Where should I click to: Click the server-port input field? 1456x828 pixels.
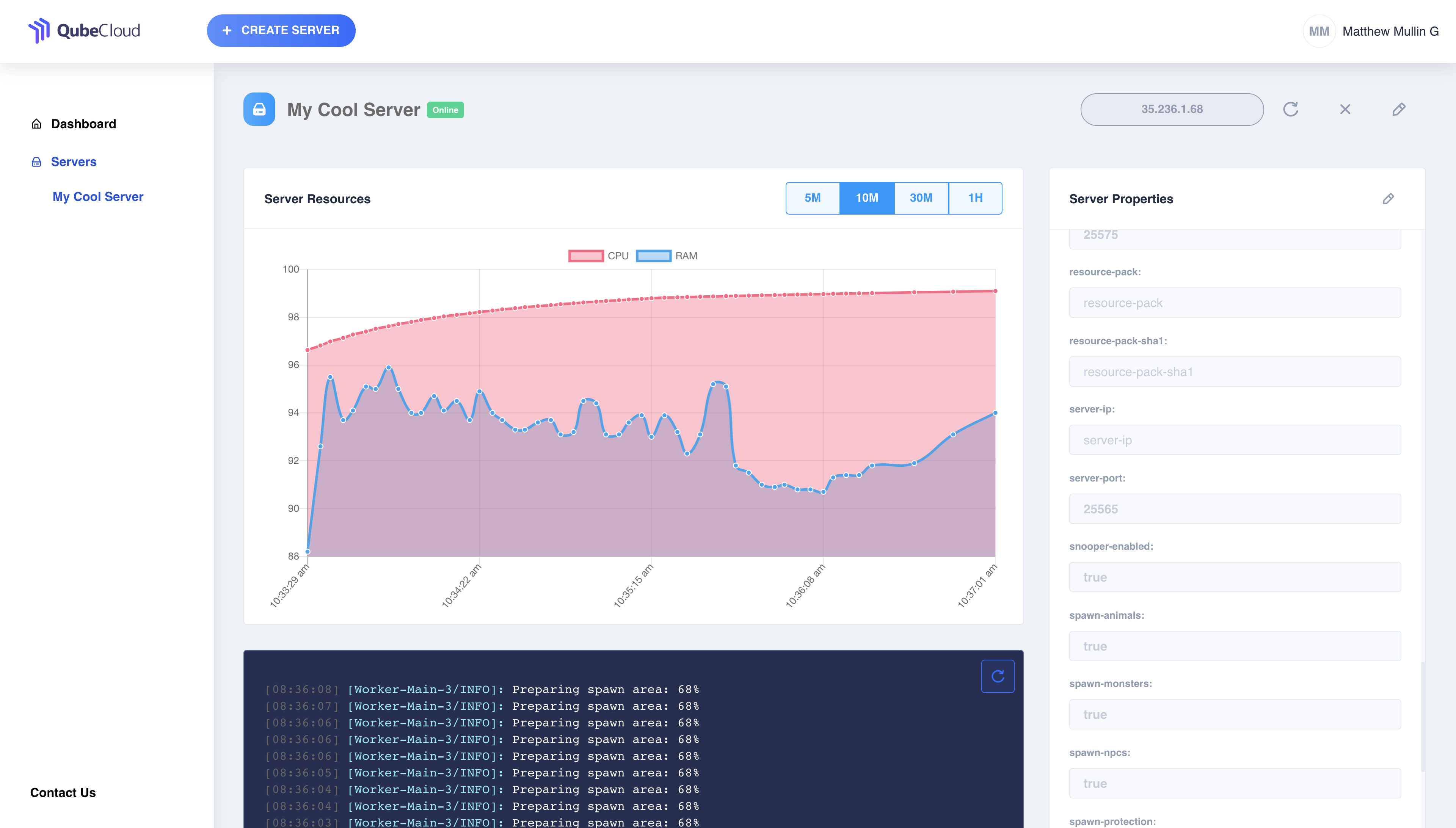point(1234,509)
